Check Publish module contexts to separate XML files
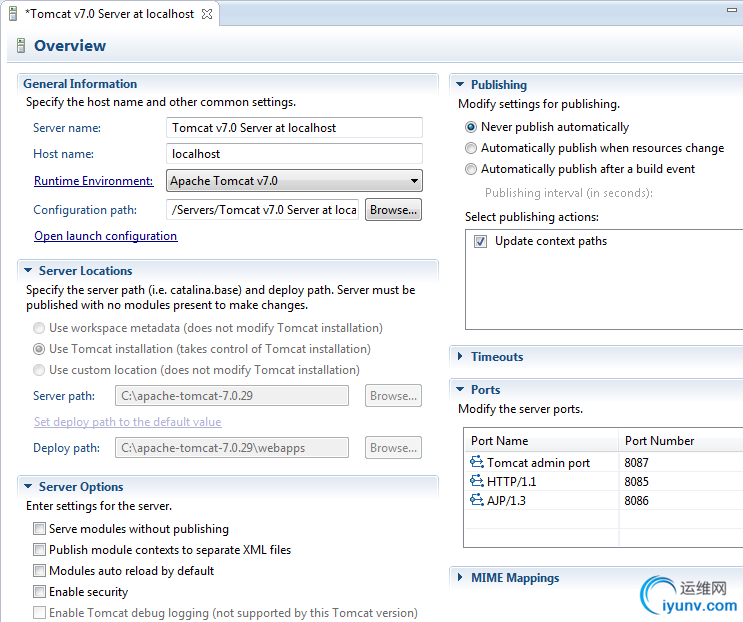The width and height of the screenshot is (743, 622). coord(39,550)
